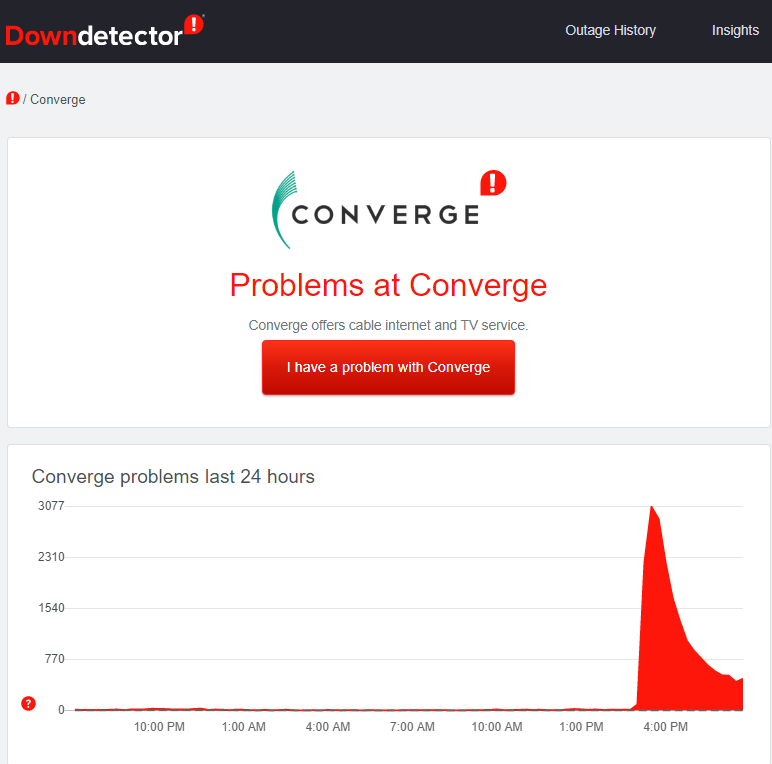Open the Insights menu item
772x764 pixels.
735,31
